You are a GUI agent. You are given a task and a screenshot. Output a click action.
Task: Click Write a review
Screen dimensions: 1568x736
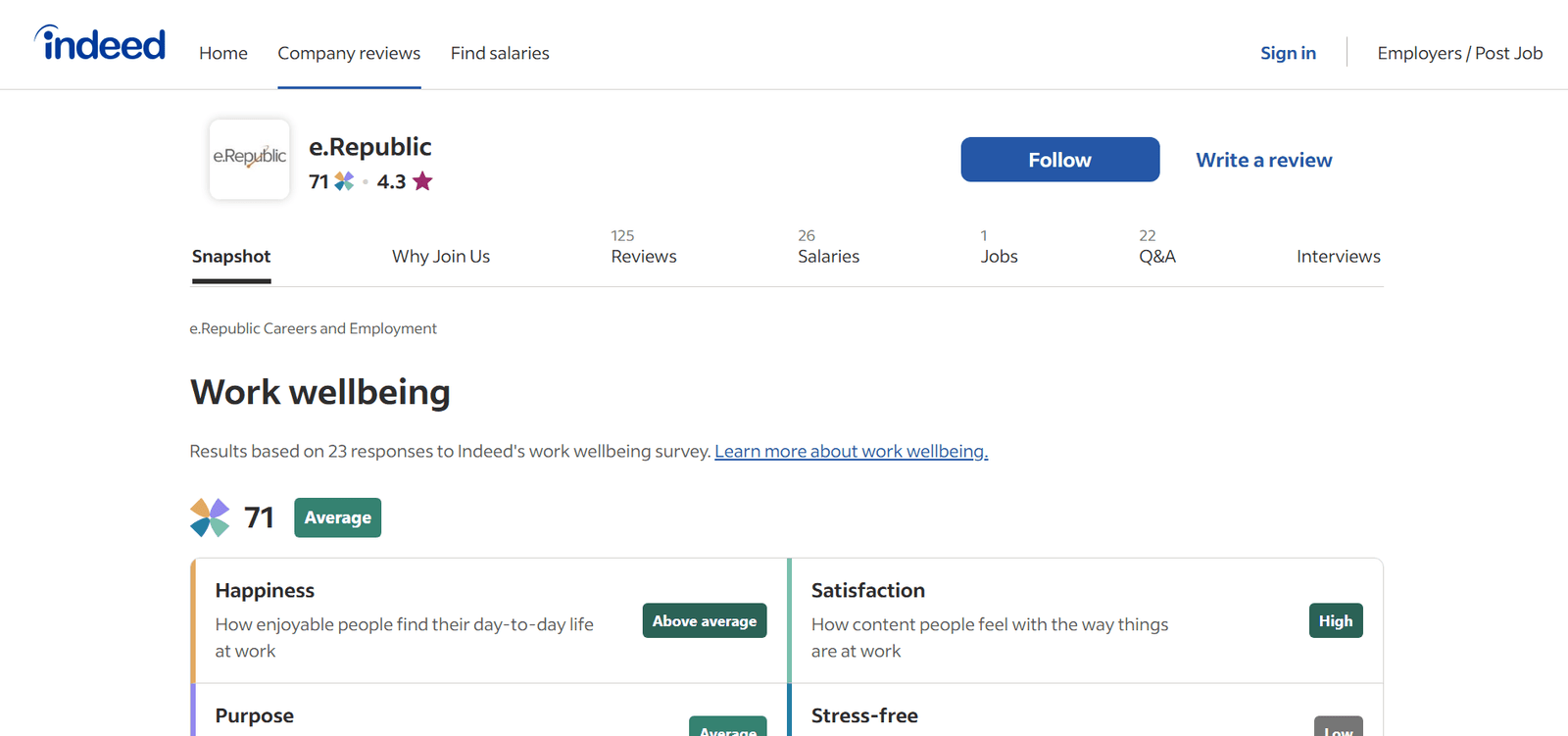click(1264, 160)
